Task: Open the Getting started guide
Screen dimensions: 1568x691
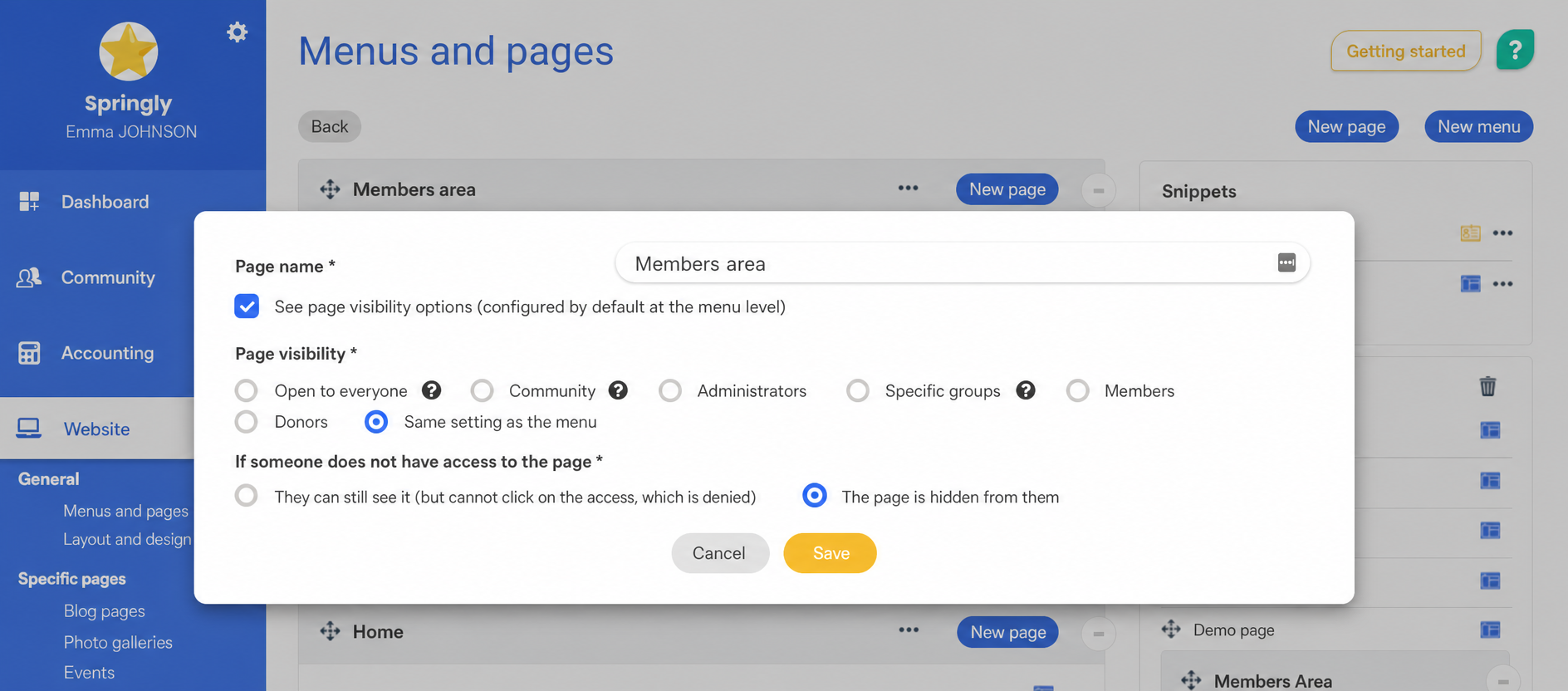Action: pyautogui.click(x=1405, y=51)
